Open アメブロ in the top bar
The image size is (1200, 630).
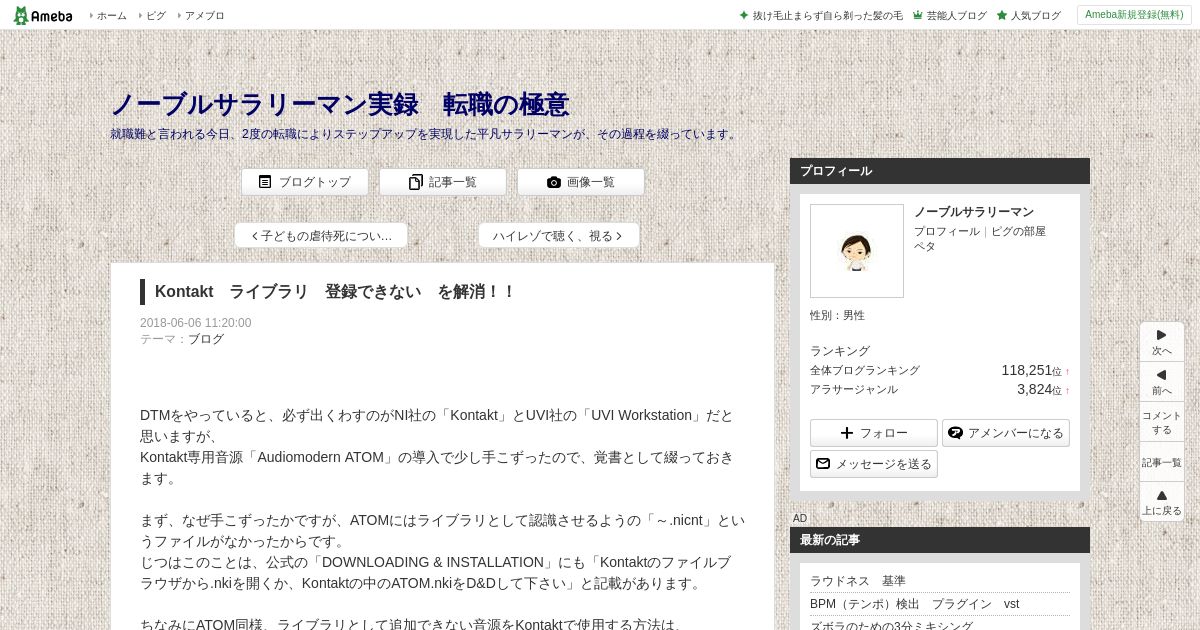204,16
